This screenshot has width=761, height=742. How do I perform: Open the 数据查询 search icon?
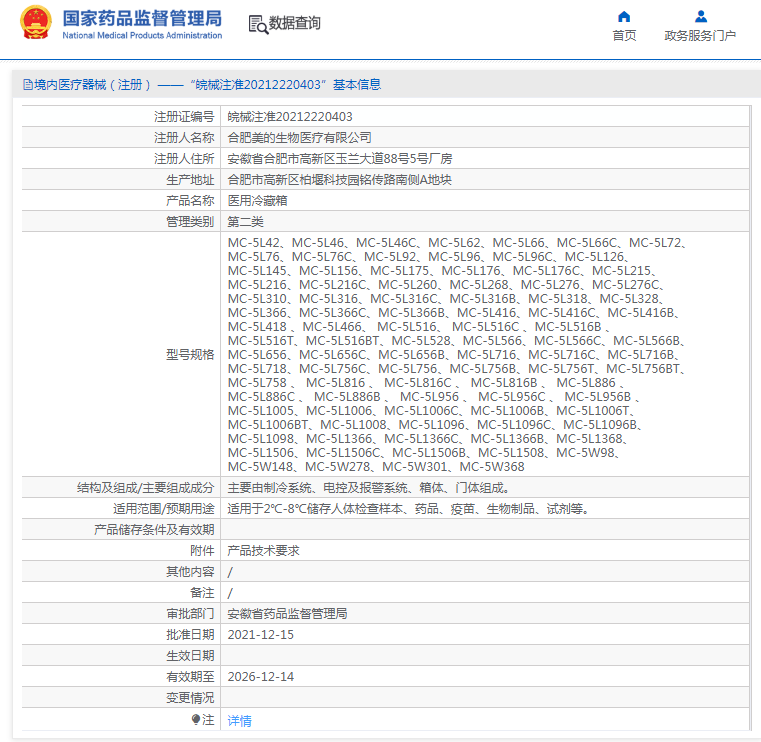tap(258, 24)
